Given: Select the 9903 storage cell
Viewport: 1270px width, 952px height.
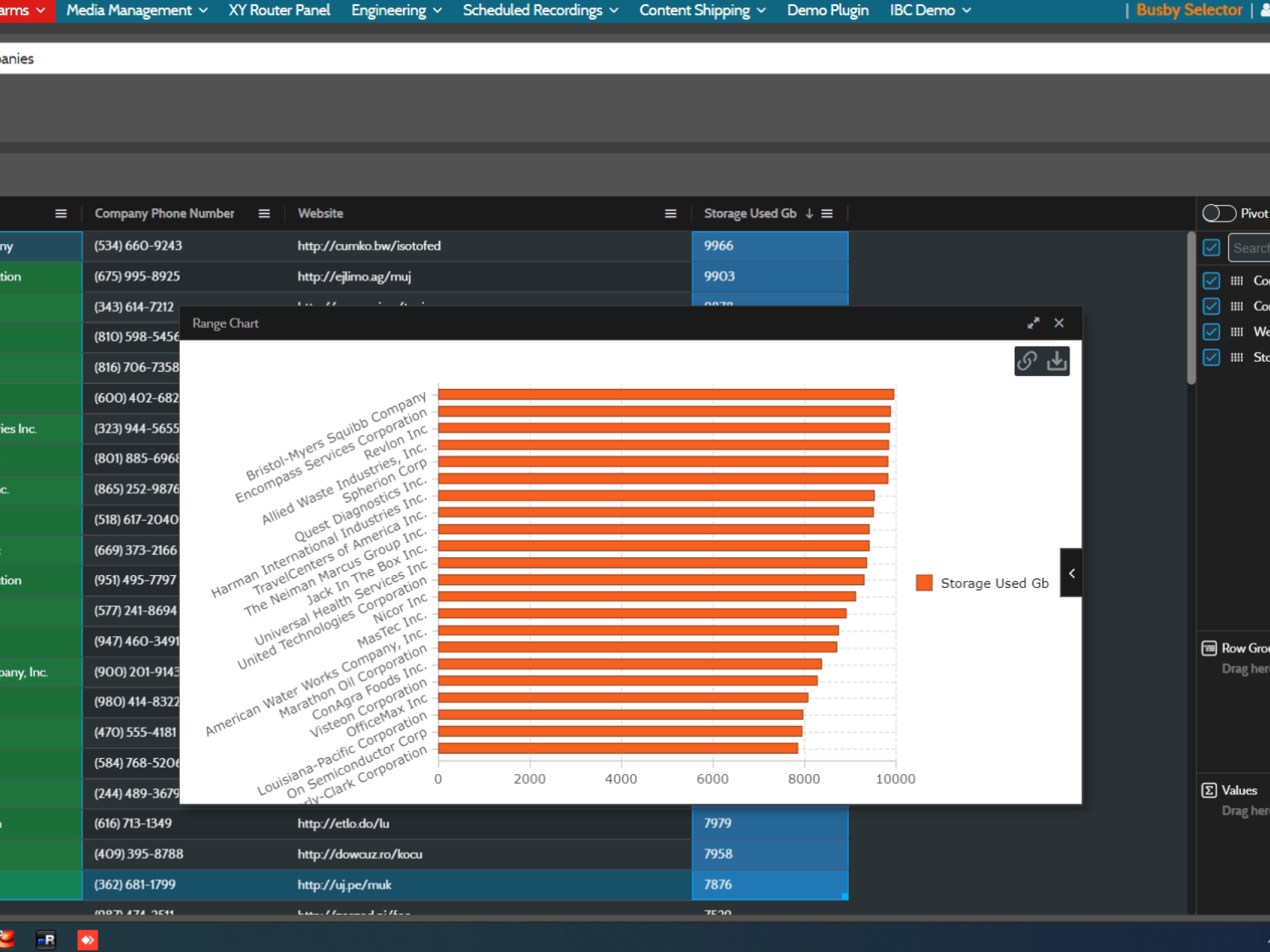Looking at the screenshot, I should click(x=770, y=276).
